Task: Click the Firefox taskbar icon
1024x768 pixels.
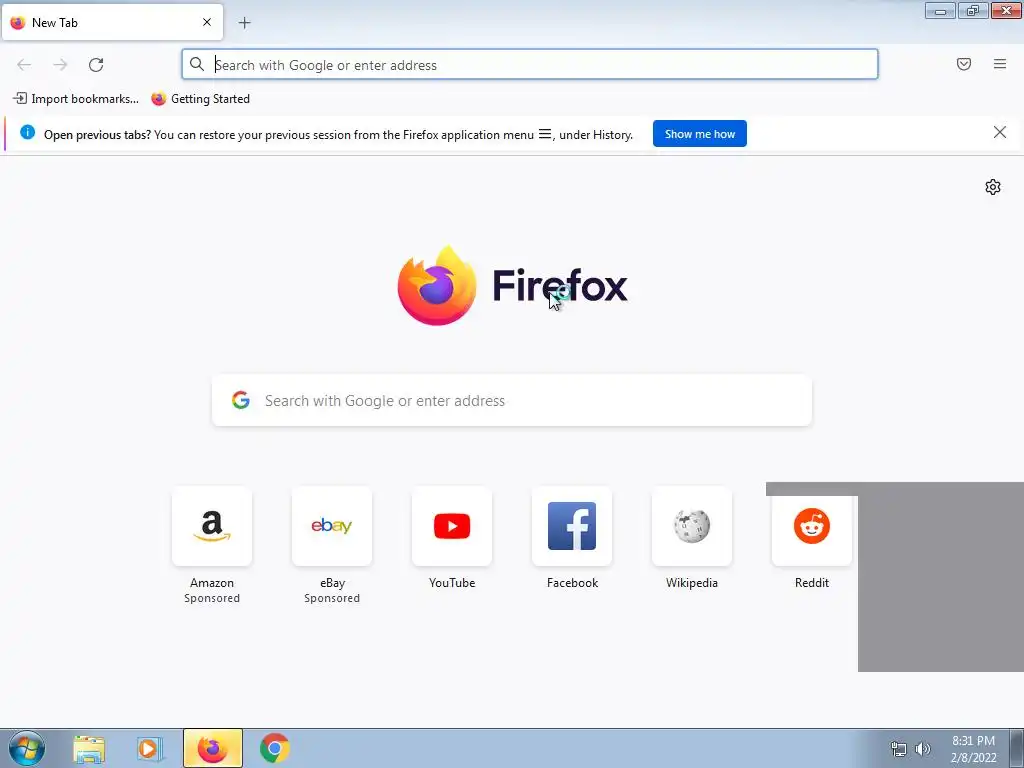Action: [212, 748]
